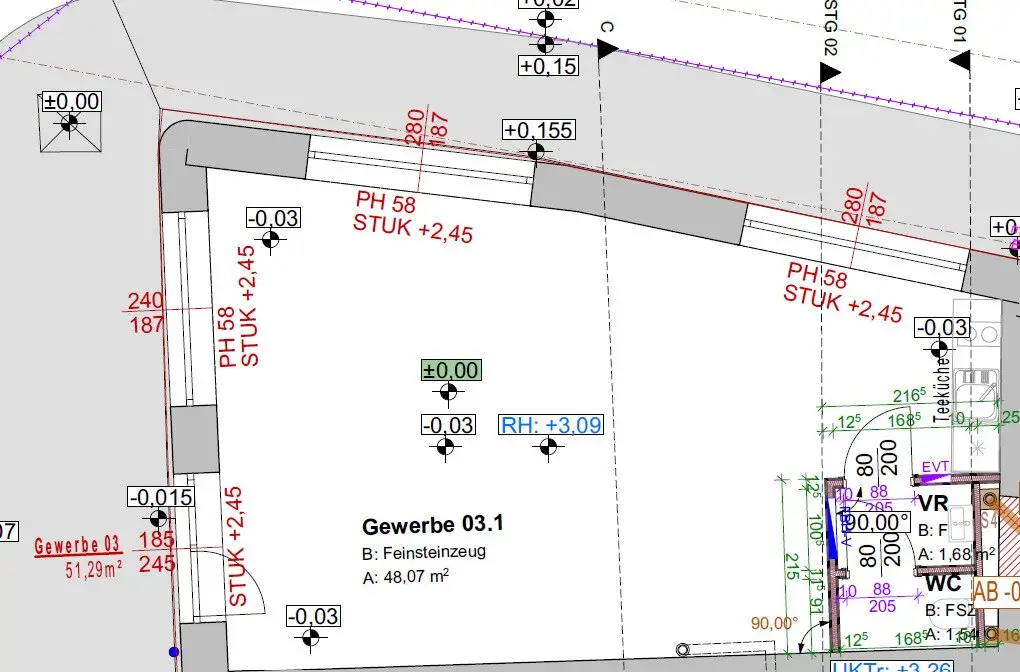
Task: Click the black section arrow labeled C
Action: [x=607, y=48]
